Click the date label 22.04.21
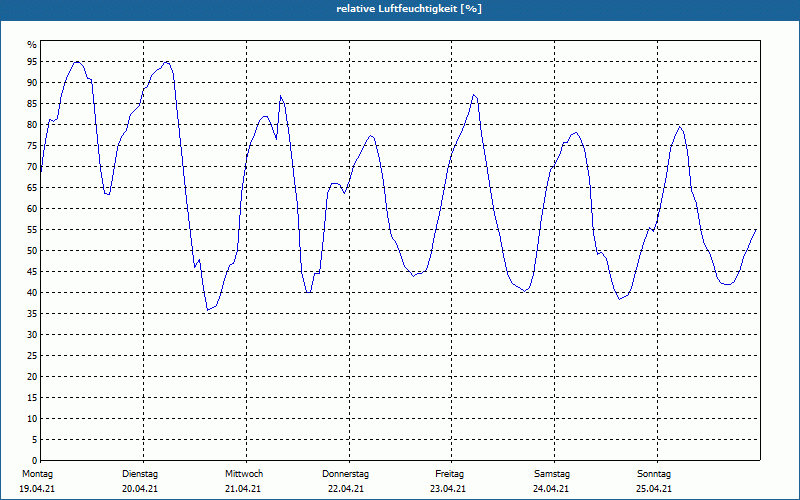 346,489
